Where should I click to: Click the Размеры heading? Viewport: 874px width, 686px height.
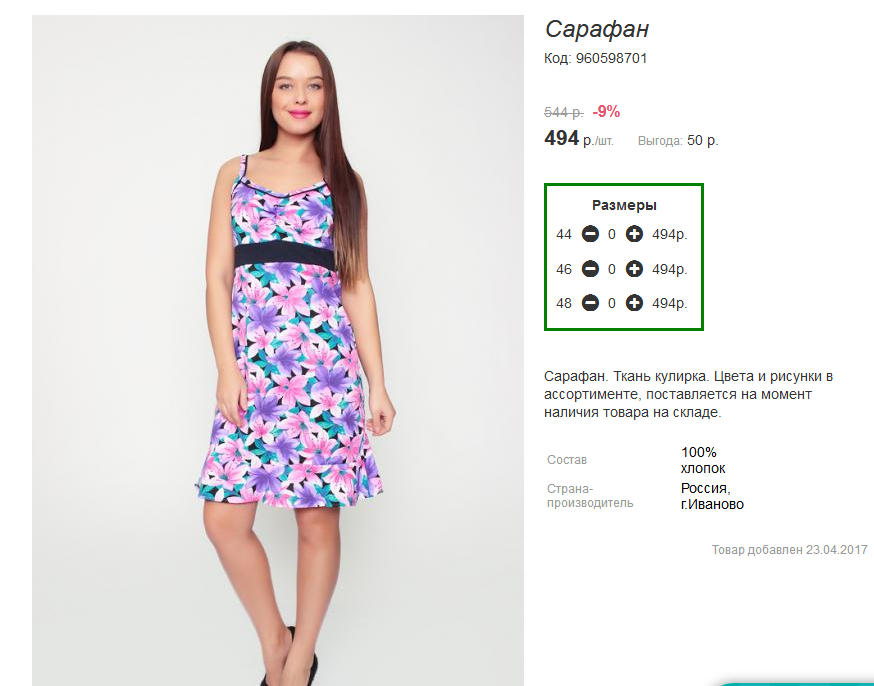click(x=624, y=205)
